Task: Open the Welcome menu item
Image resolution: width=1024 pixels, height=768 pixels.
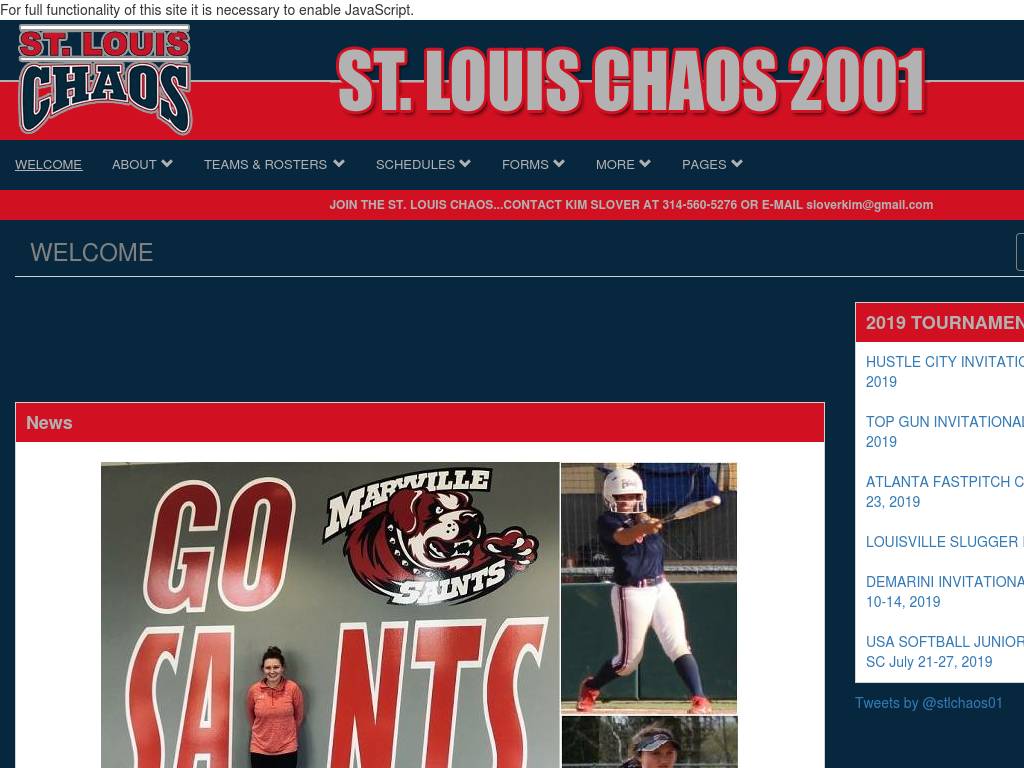Action: (x=48, y=165)
